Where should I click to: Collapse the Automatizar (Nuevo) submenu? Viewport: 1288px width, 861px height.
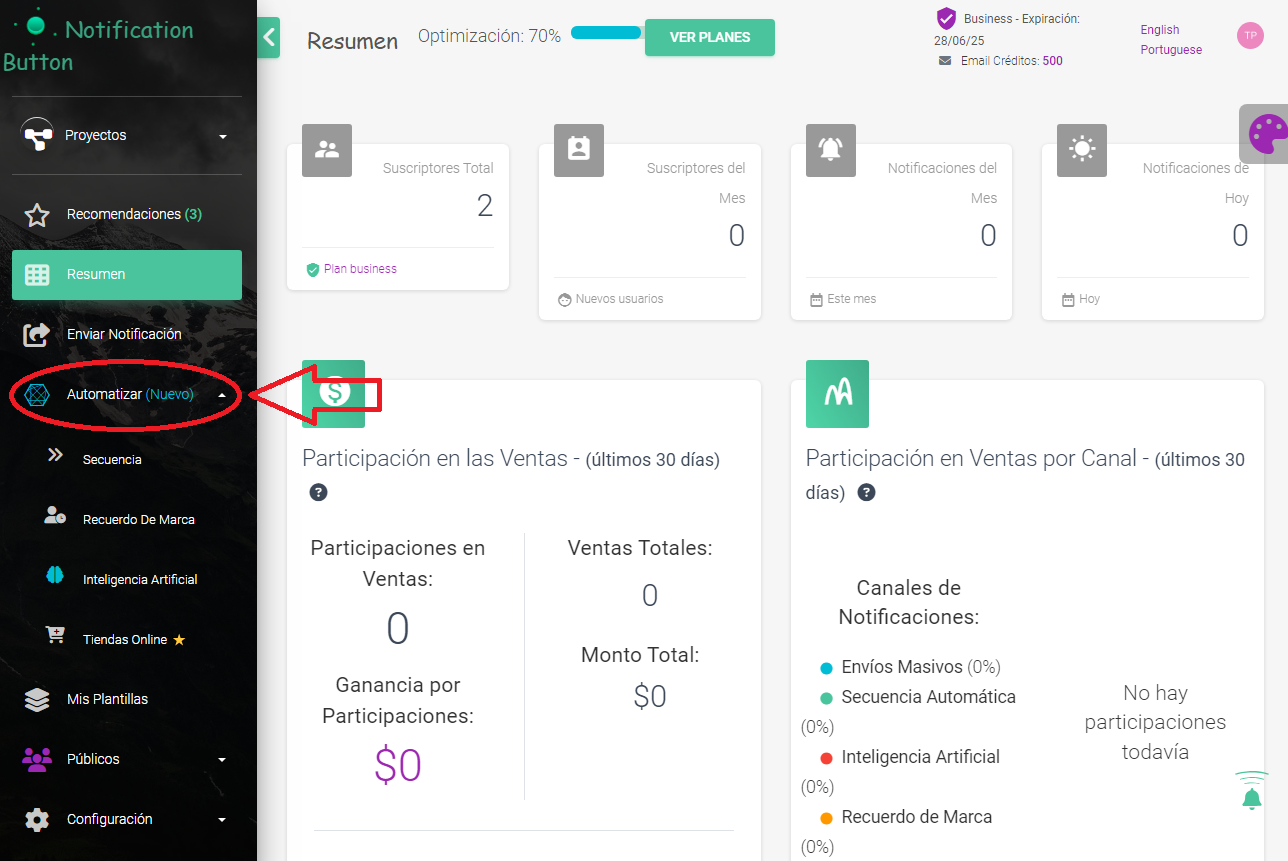tap(222, 394)
